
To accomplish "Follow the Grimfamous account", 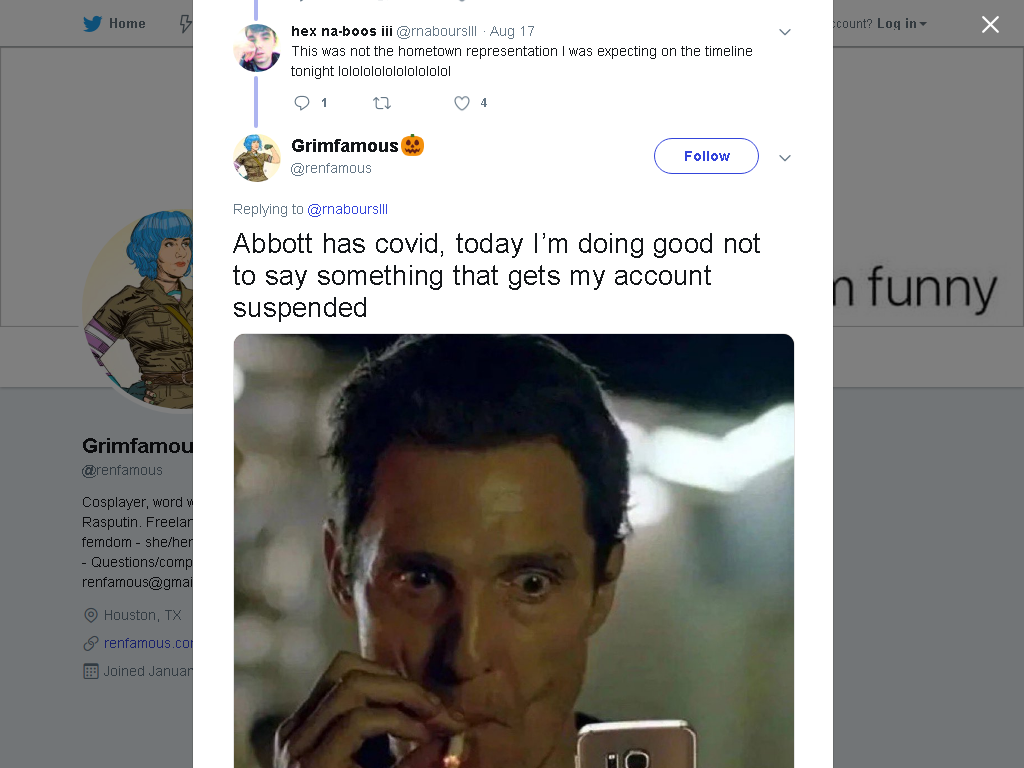I will point(706,156).
